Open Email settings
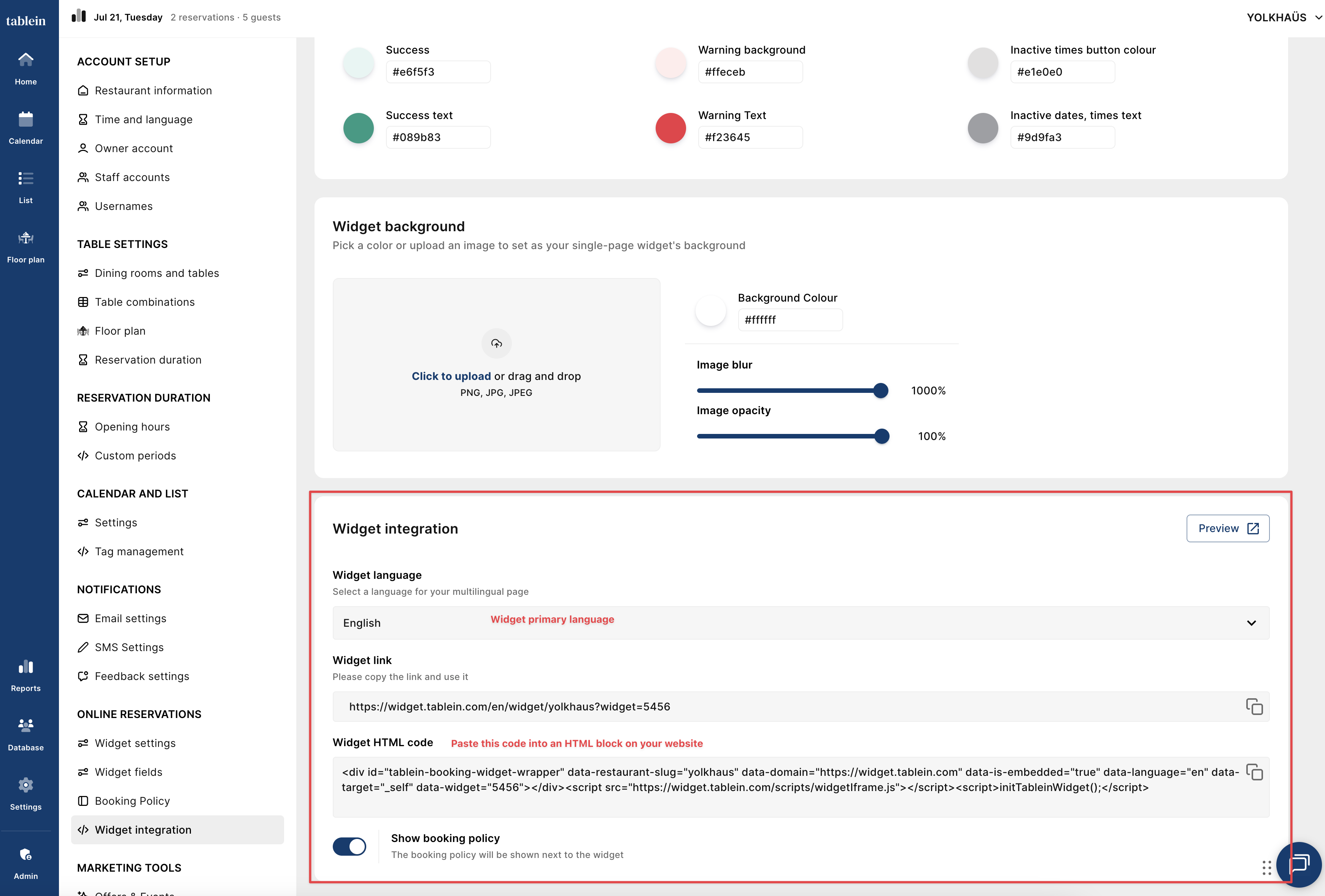The image size is (1325, 896). click(121, 618)
